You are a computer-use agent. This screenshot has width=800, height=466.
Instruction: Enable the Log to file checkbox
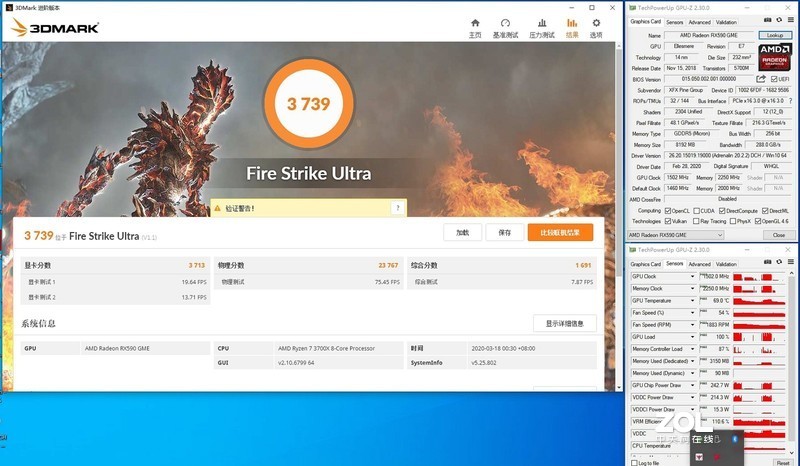tap(634, 463)
